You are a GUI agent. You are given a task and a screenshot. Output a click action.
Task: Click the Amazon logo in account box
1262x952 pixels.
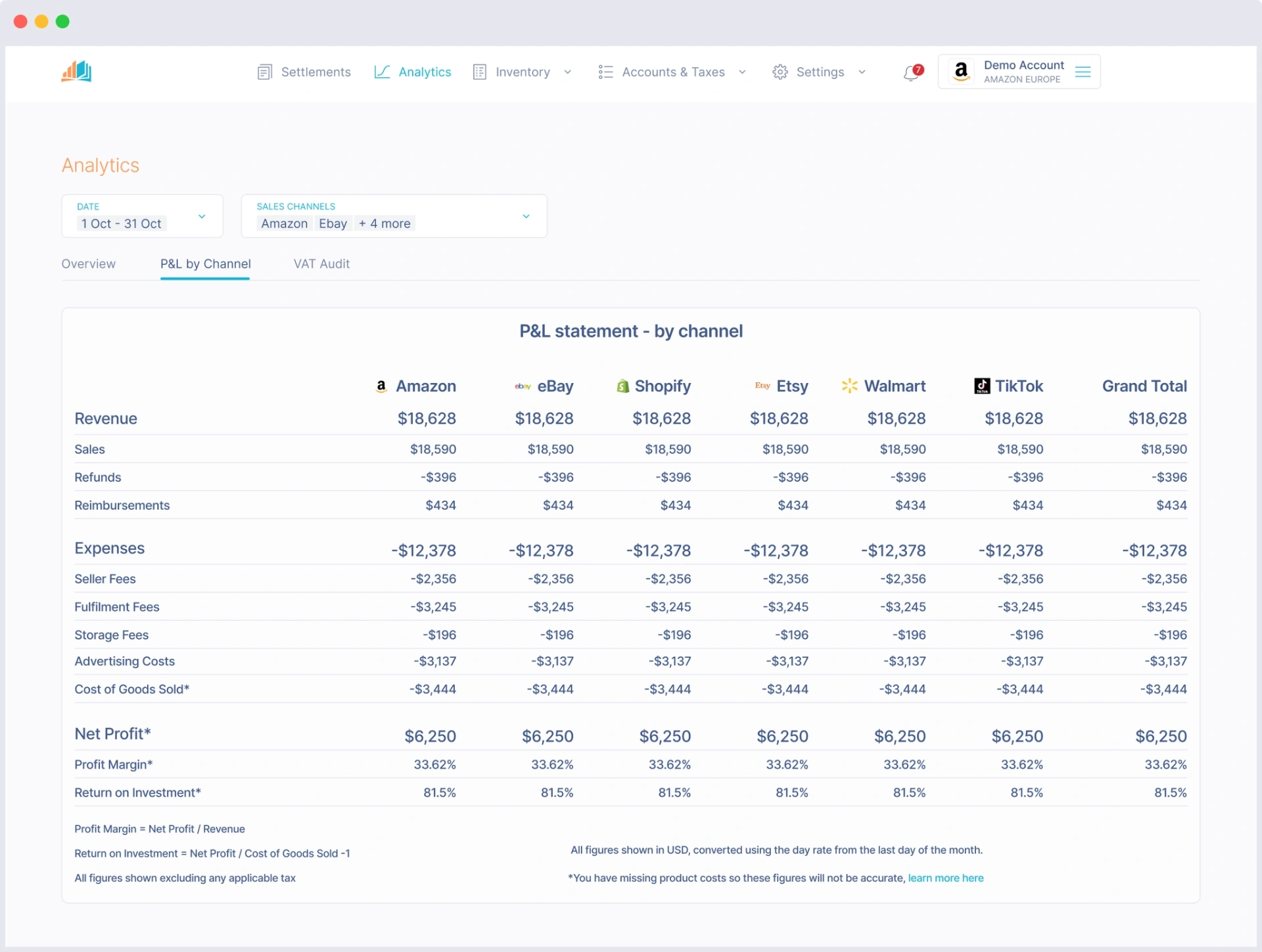pos(961,71)
